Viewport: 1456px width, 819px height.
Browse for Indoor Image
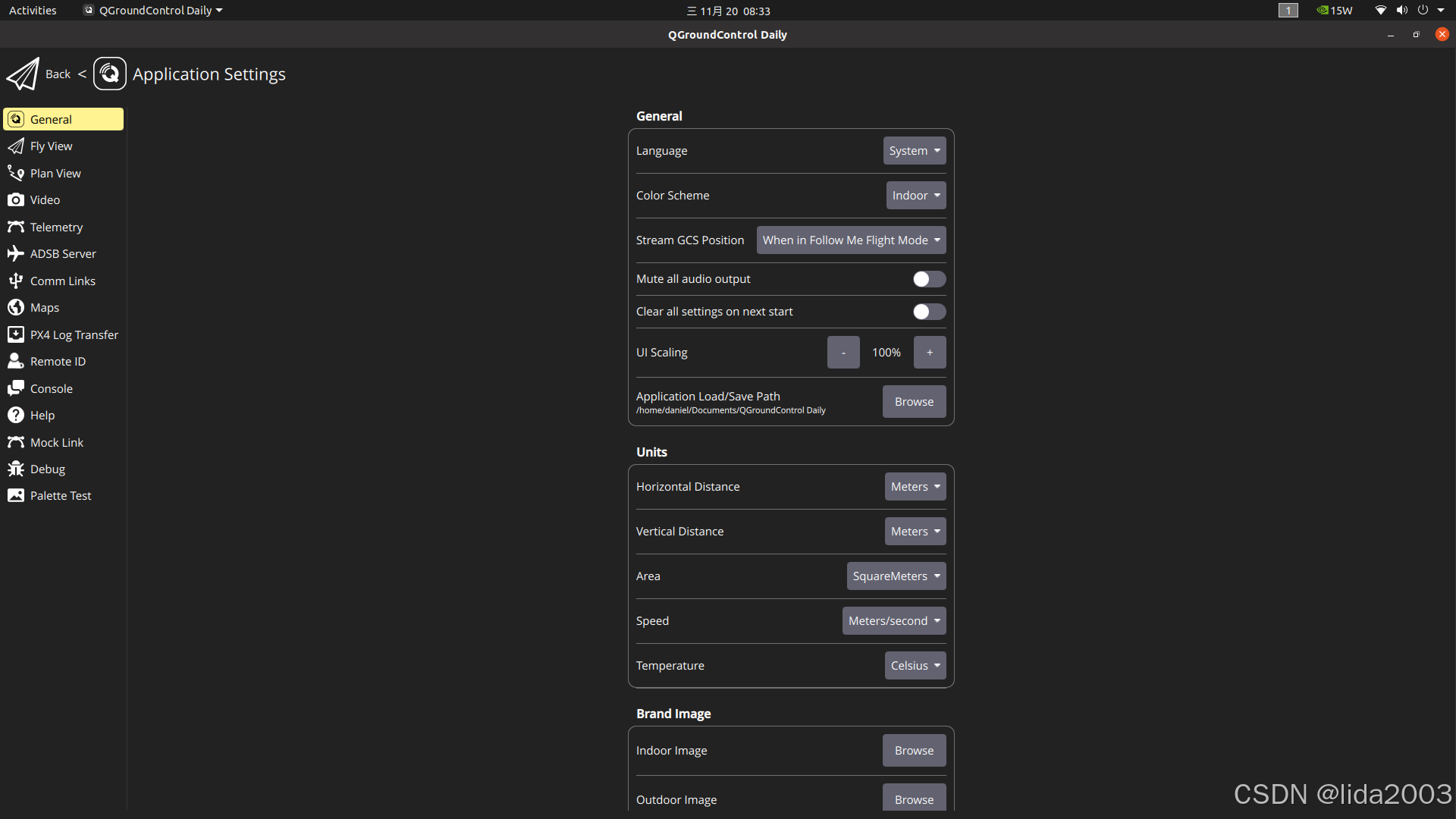coord(914,751)
